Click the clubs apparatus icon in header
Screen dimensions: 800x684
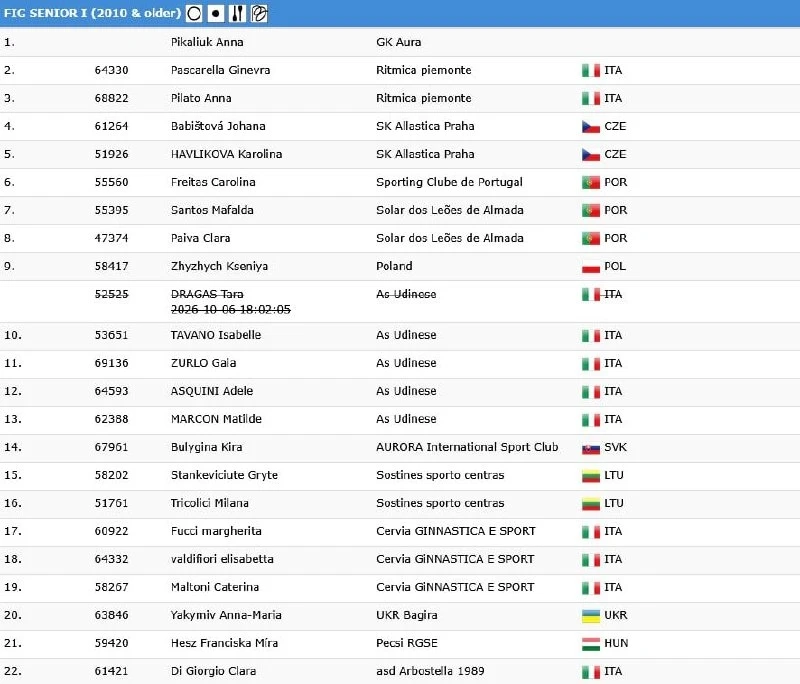(x=237, y=13)
